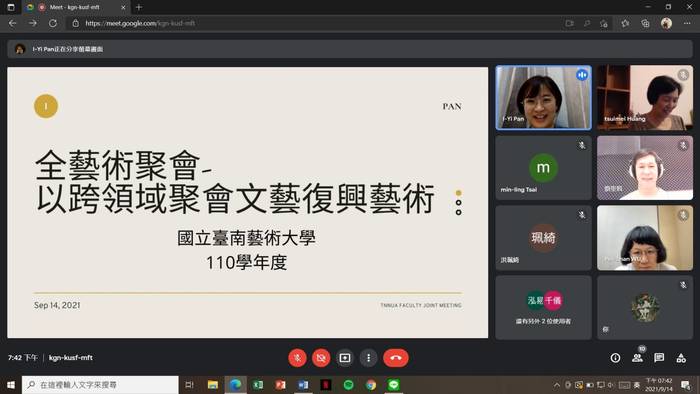Unmute microphone in Meet call controls
This screenshot has height=394, width=700.
297,358
